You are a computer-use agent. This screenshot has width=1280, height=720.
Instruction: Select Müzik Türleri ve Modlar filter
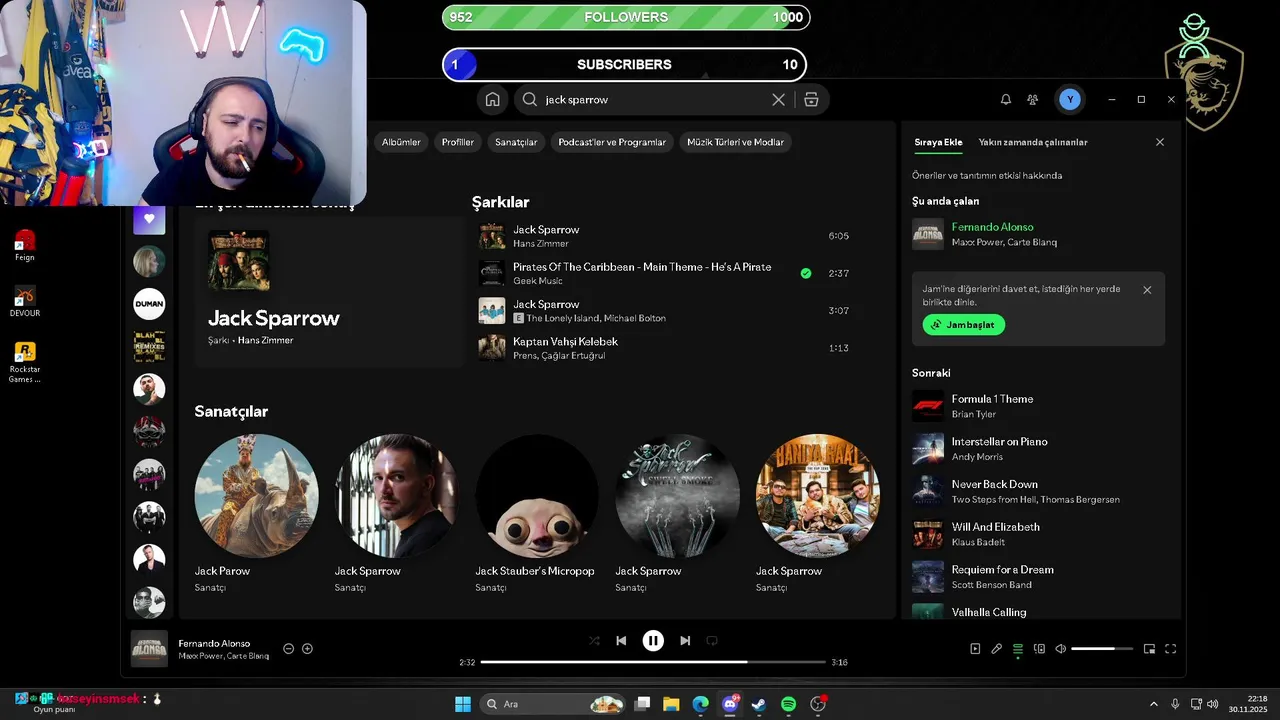coord(735,142)
